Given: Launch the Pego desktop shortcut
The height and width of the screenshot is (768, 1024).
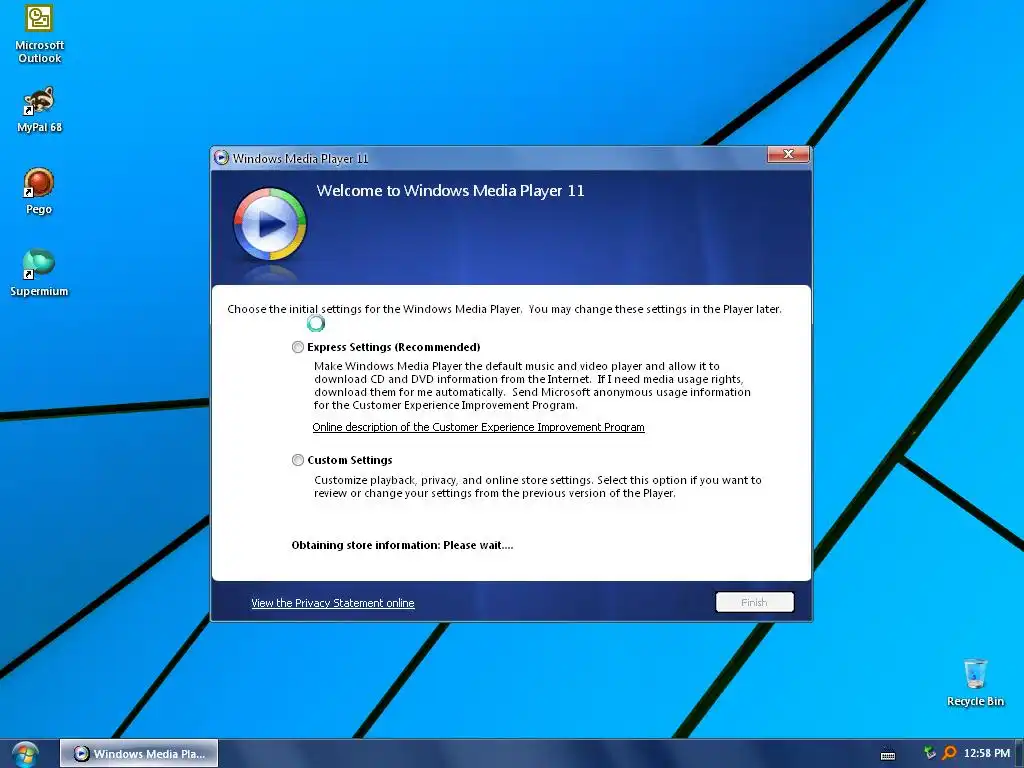Looking at the screenshot, I should tap(39, 191).
